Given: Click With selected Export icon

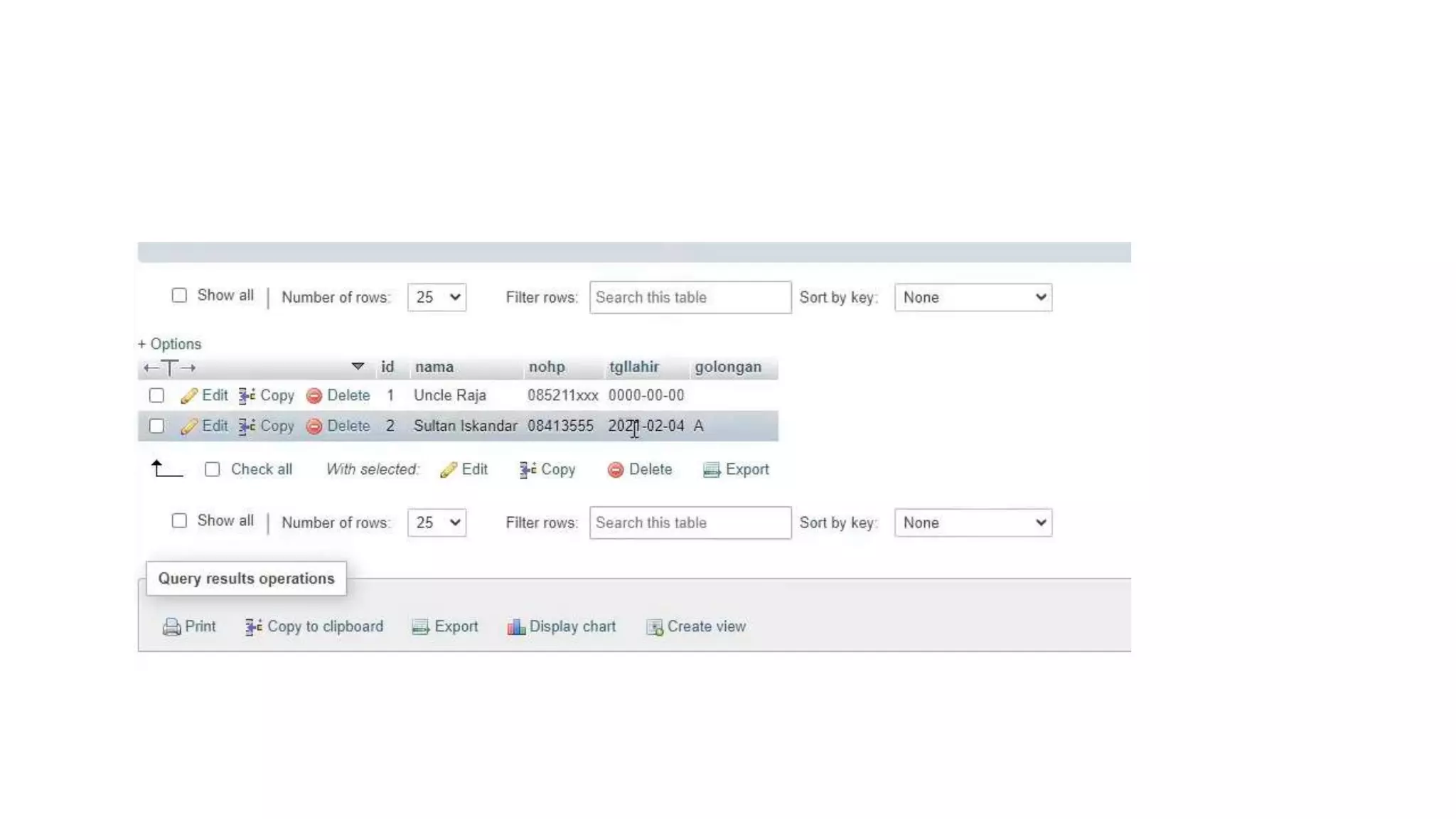Looking at the screenshot, I should pos(711,470).
